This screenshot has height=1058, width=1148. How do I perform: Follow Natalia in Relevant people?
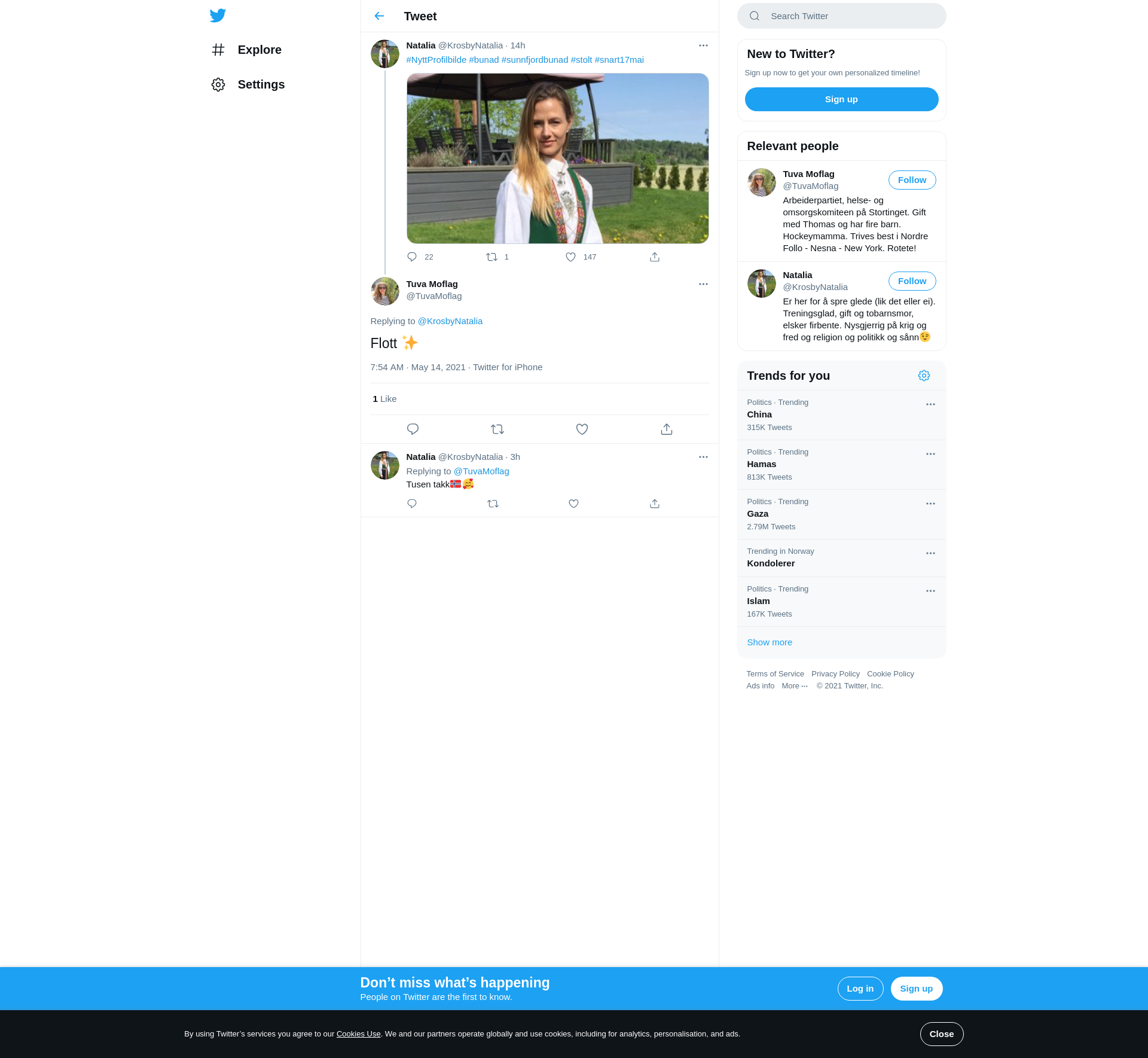point(912,281)
